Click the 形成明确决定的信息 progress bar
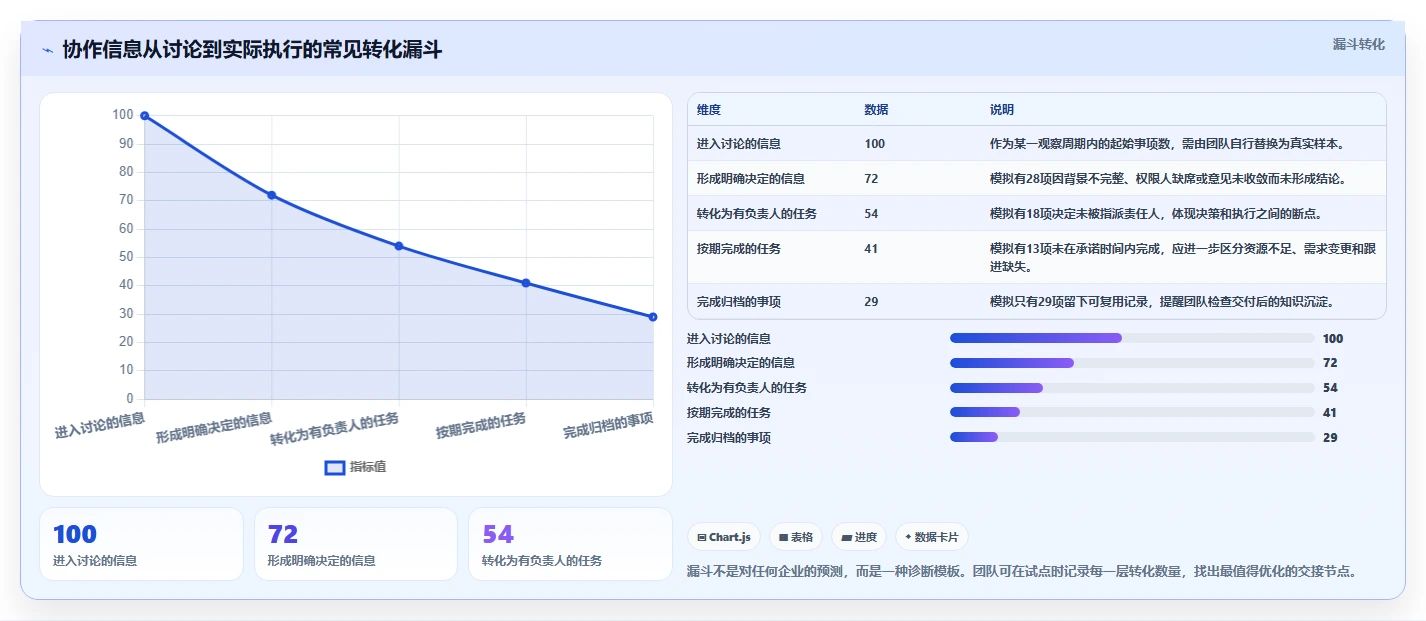1426x621 pixels. [x=1132, y=363]
